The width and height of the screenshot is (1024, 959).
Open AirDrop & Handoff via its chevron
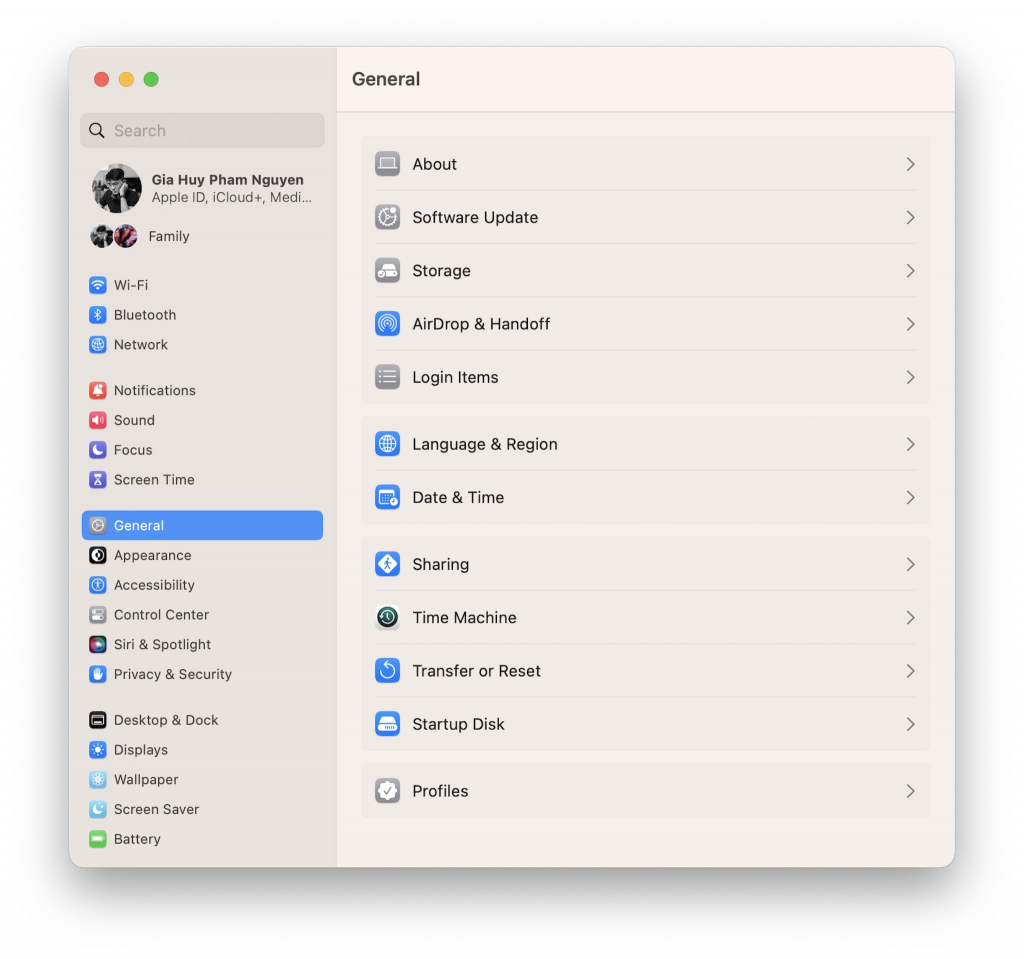pos(910,324)
